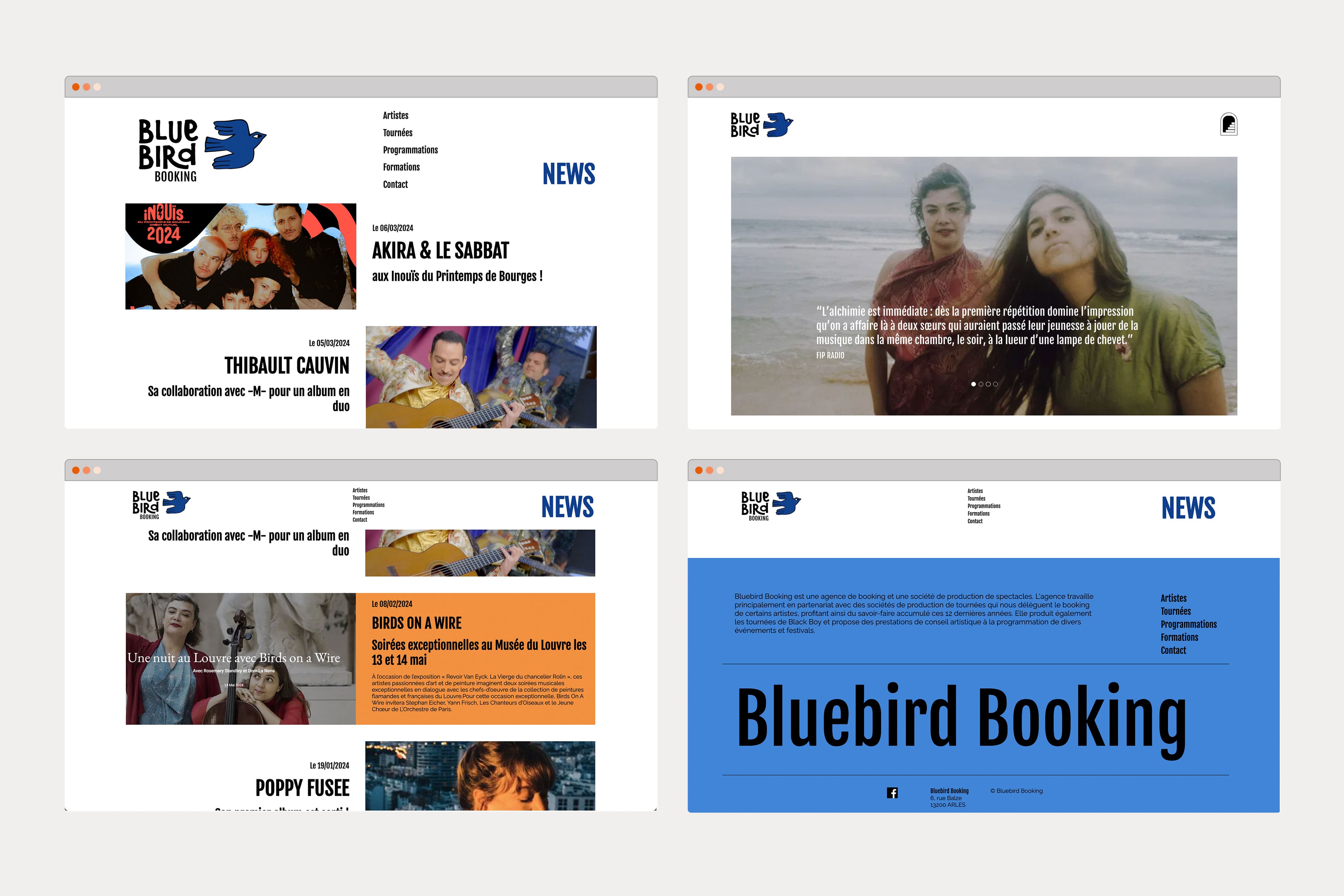Click '© Bluebird Booking' copyright text
This screenshot has height=896, width=1344.
coord(1016,791)
